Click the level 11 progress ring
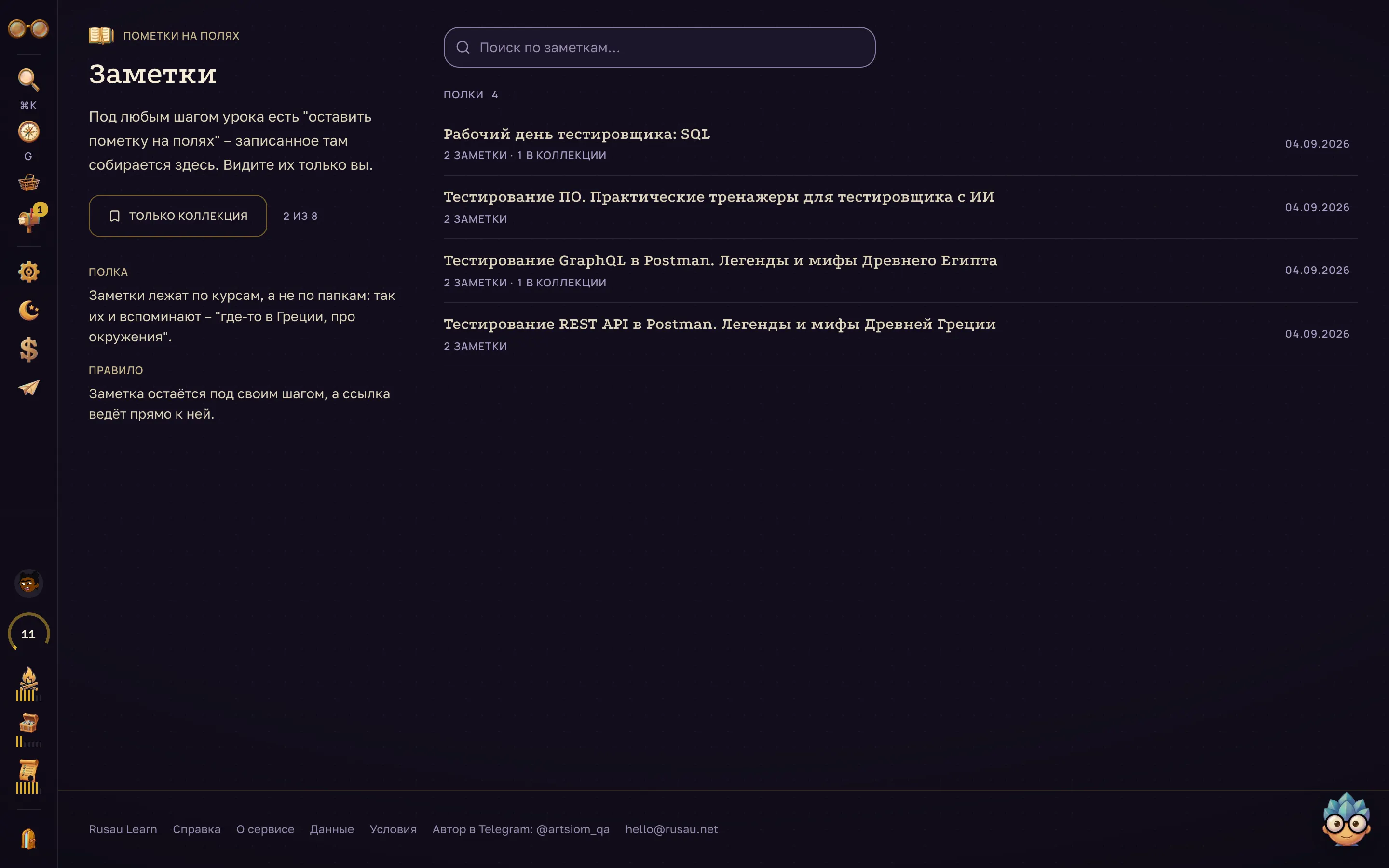 click(28, 634)
